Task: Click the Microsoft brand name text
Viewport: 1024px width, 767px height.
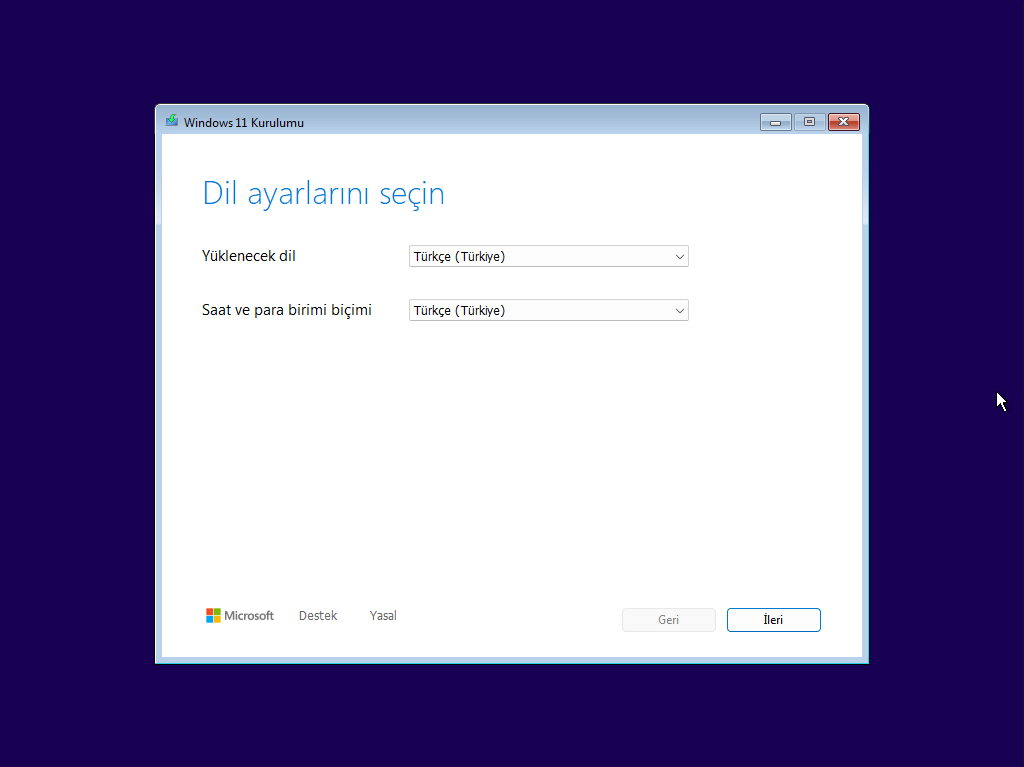Action: [250, 615]
